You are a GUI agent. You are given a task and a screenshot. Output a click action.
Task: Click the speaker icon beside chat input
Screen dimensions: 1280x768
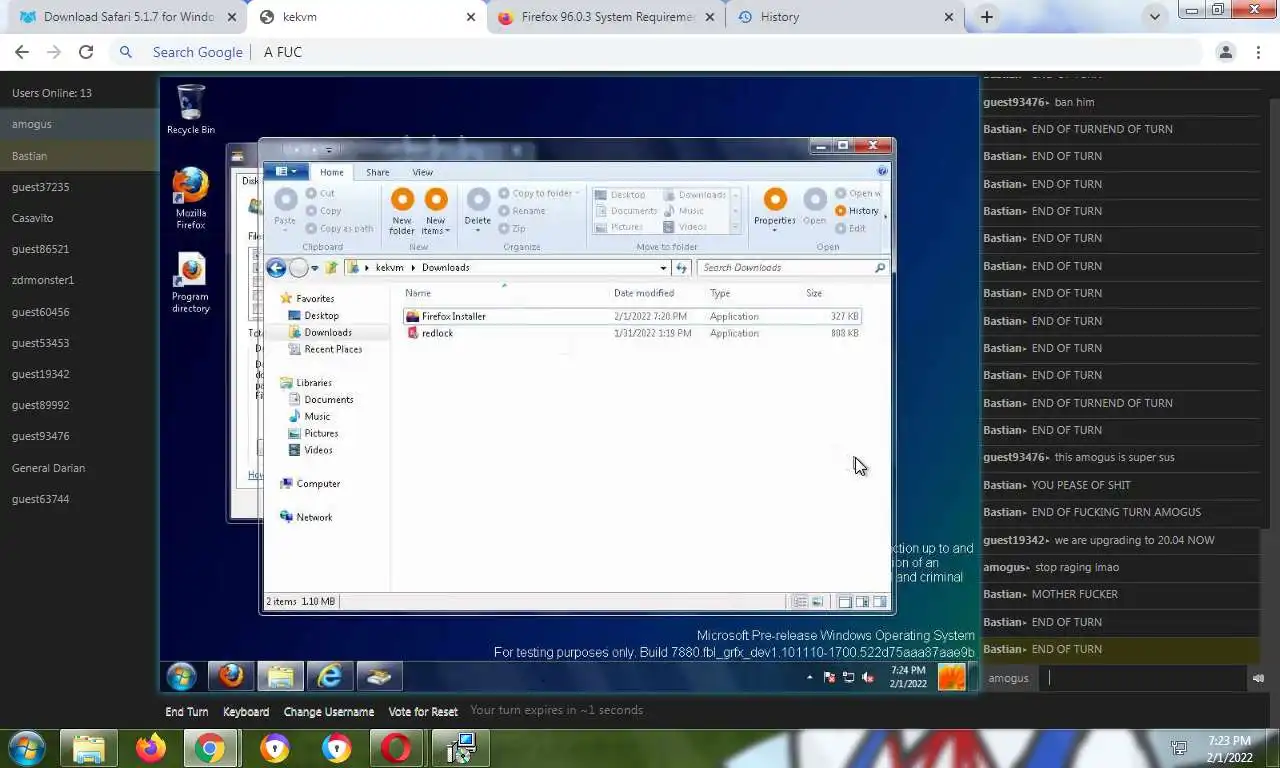point(1258,678)
